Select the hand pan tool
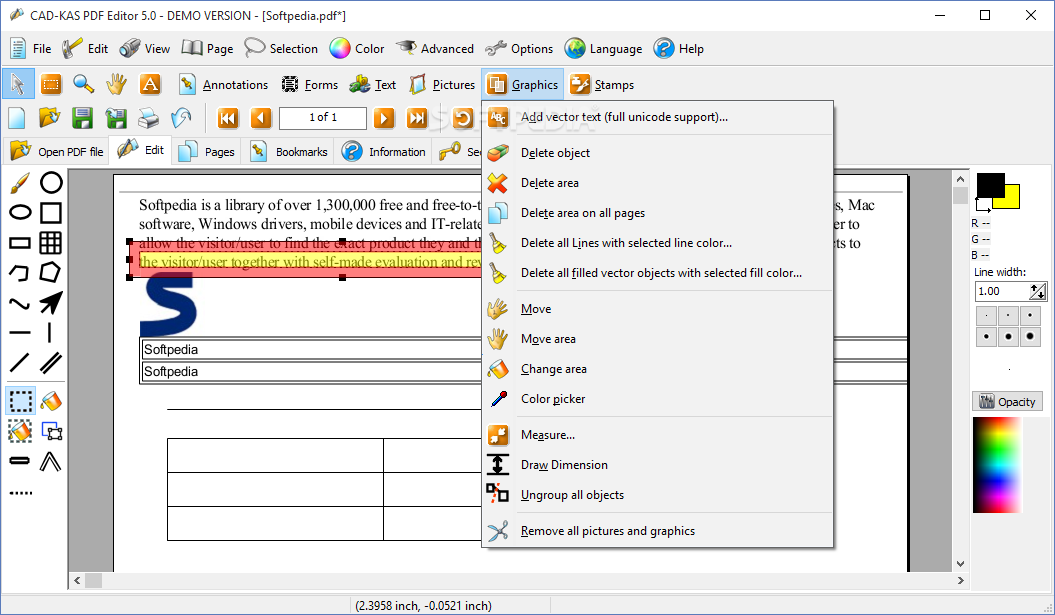1055x615 pixels. tap(116, 84)
